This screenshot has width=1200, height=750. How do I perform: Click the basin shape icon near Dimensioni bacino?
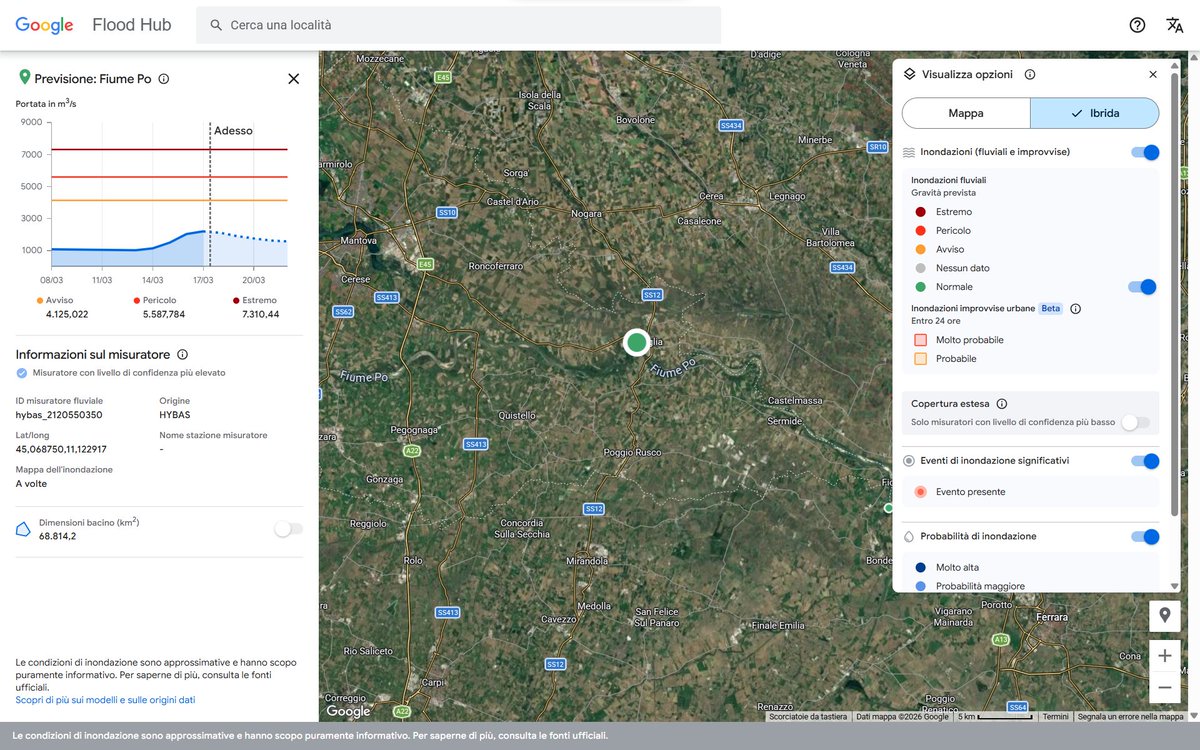pyautogui.click(x=23, y=529)
